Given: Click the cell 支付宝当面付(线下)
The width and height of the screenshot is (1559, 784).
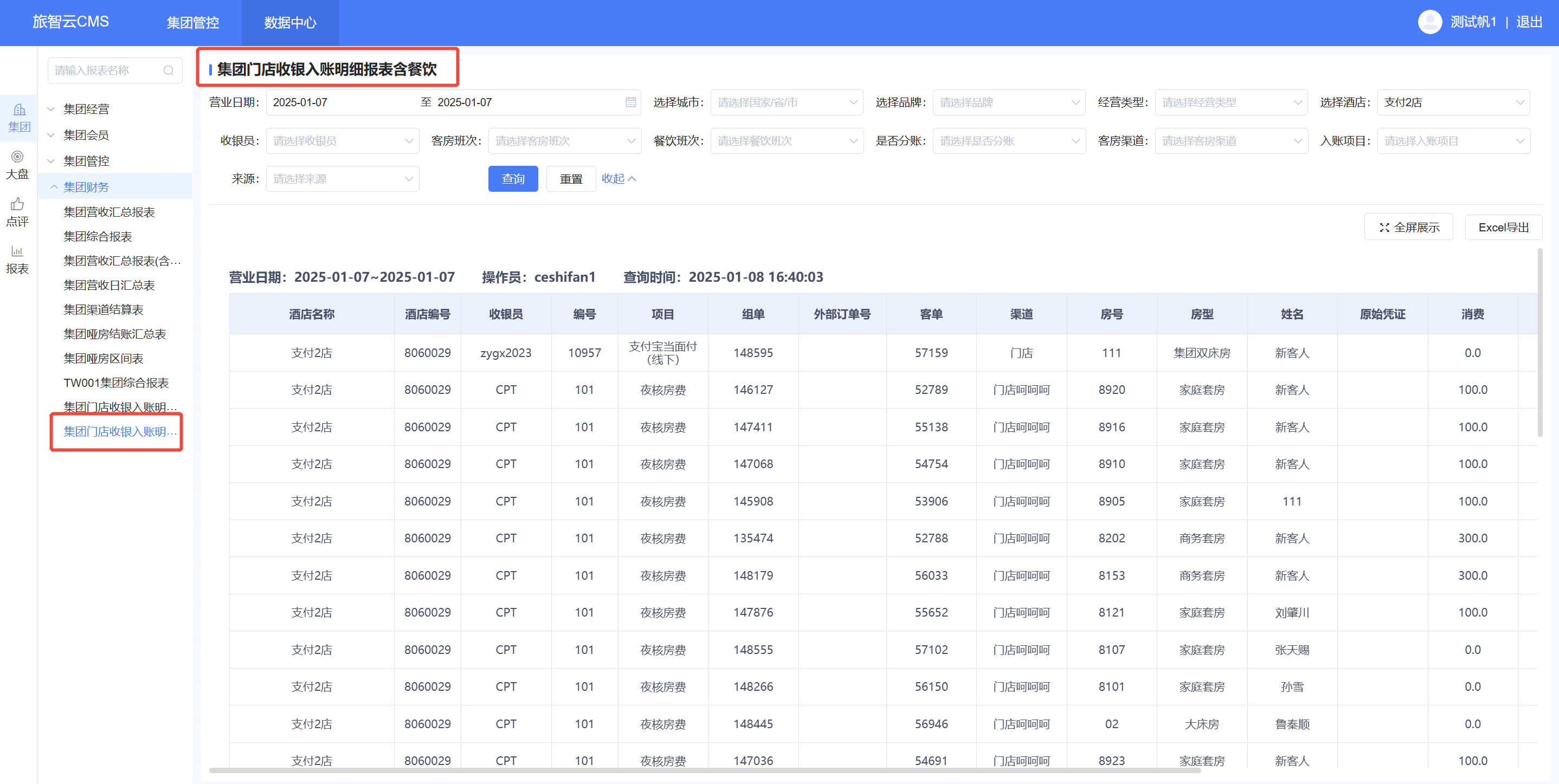Looking at the screenshot, I should point(663,353).
